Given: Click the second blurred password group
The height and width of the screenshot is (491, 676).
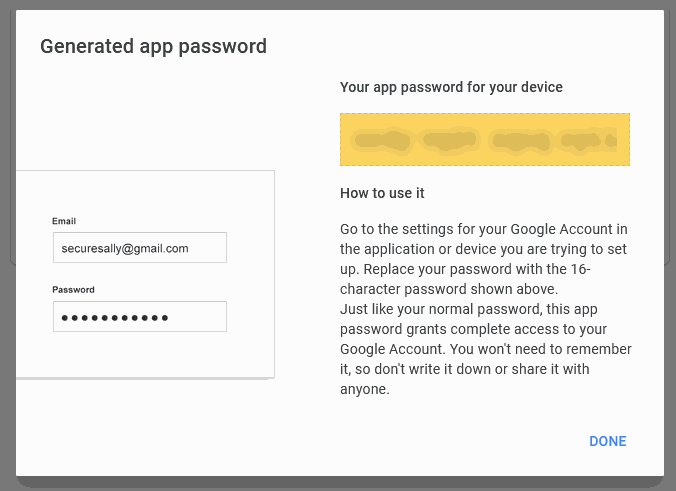Looking at the screenshot, I should pyautogui.click(x=449, y=140).
